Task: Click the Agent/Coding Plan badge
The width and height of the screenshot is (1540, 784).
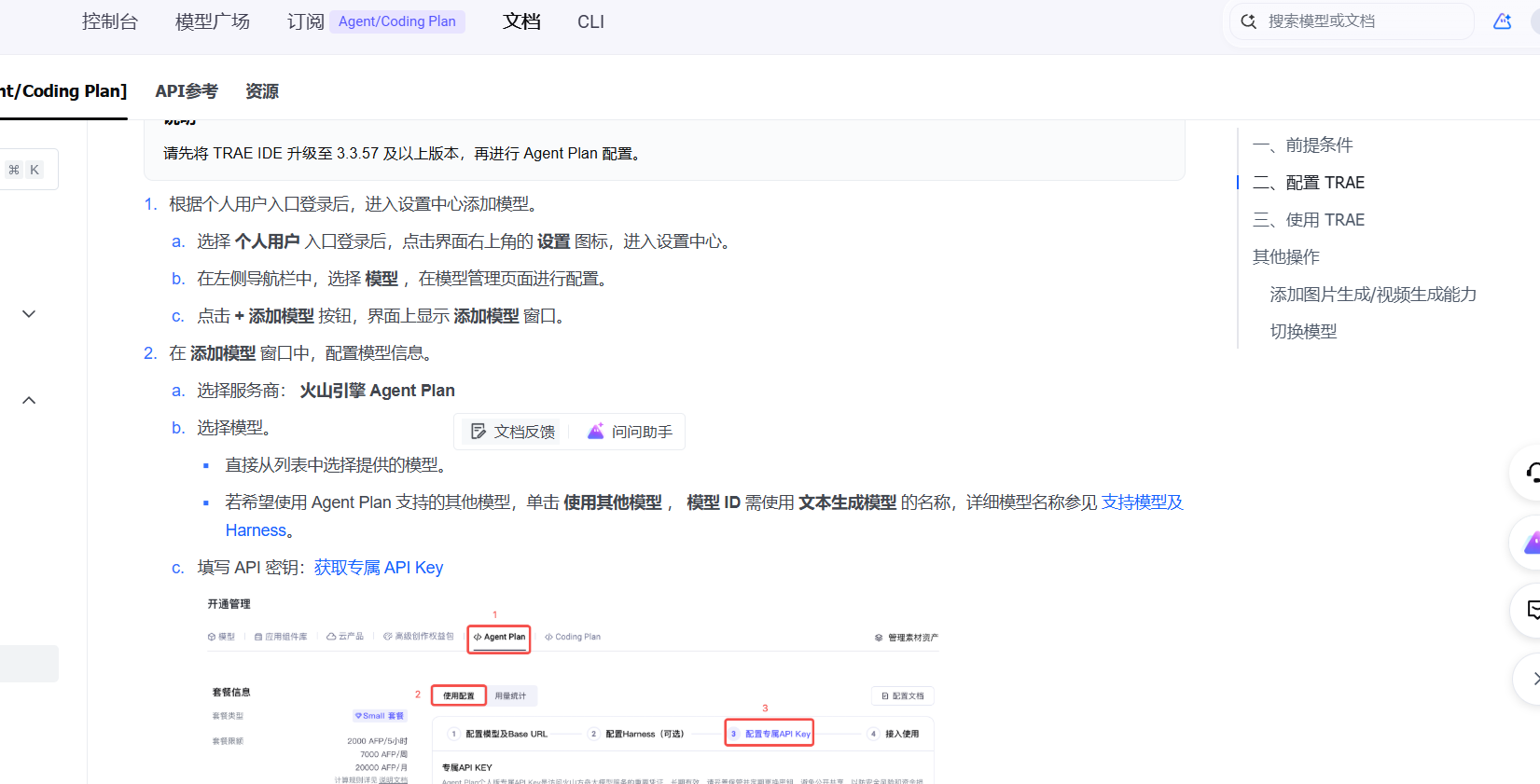Action: (397, 21)
